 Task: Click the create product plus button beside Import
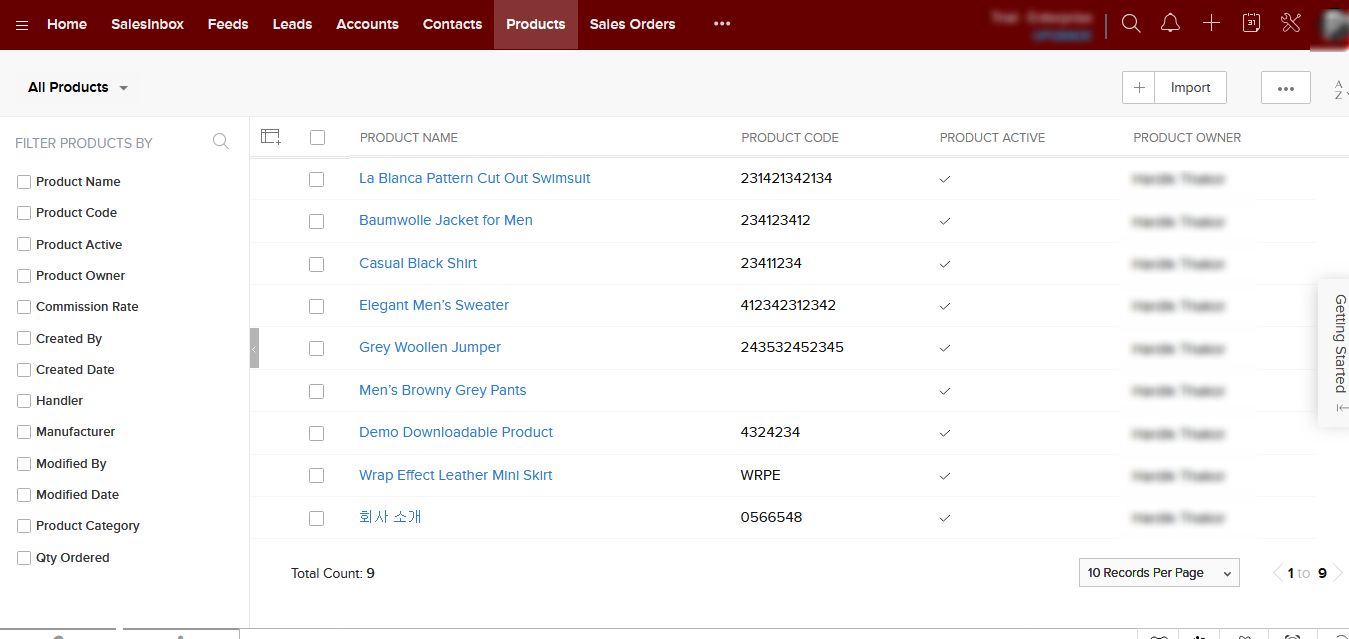coord(1138,87)
